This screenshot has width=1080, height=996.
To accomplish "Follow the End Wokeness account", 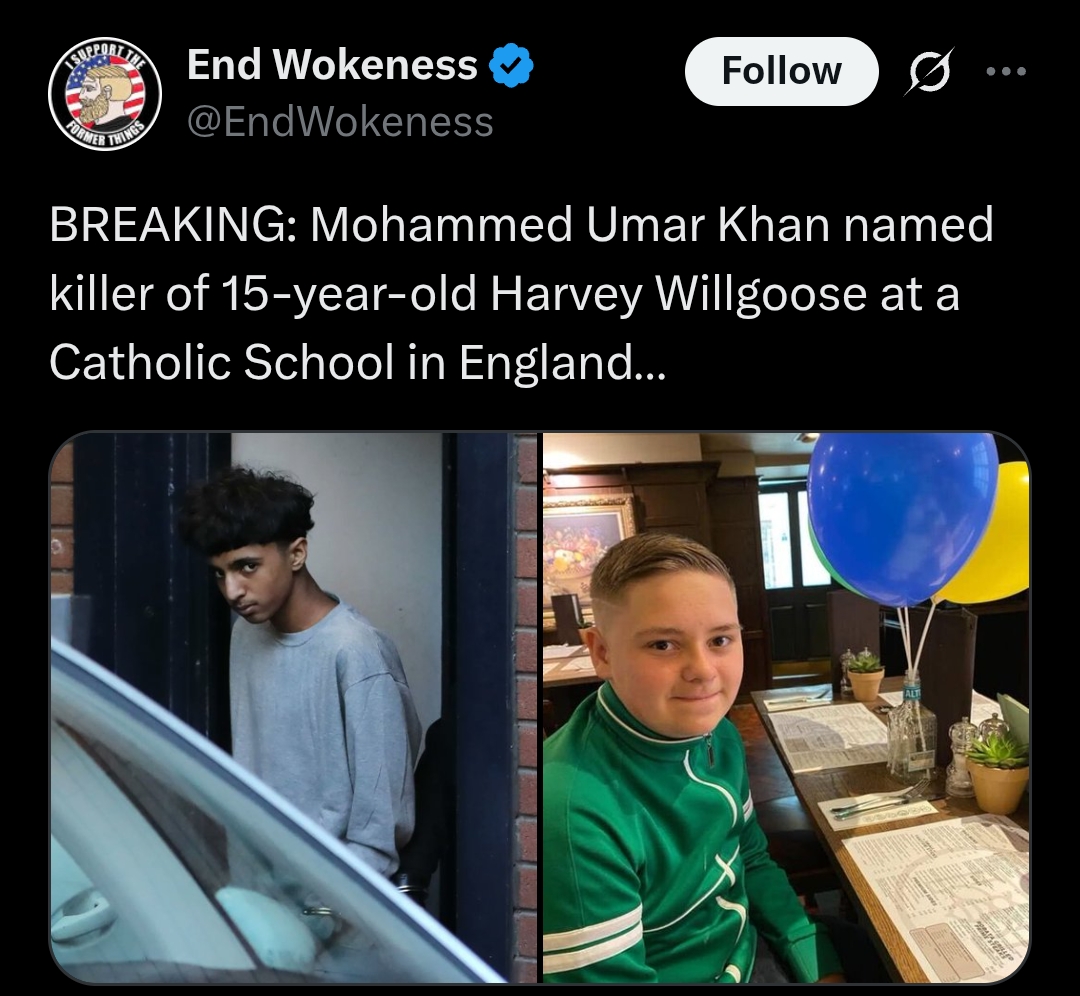I will pyautogui.click(x=781, y=71).
